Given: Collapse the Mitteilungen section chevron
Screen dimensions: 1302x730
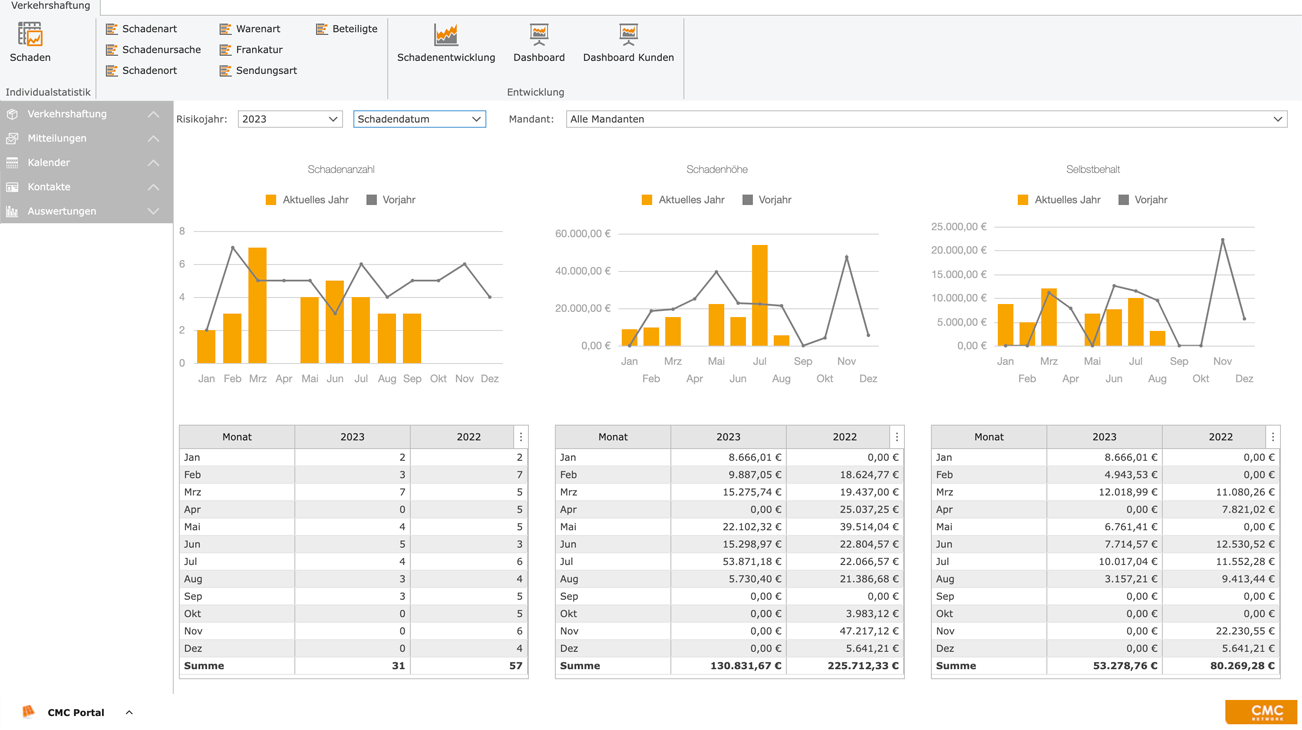Looking at the screenshot, I should tap(153, 138).
